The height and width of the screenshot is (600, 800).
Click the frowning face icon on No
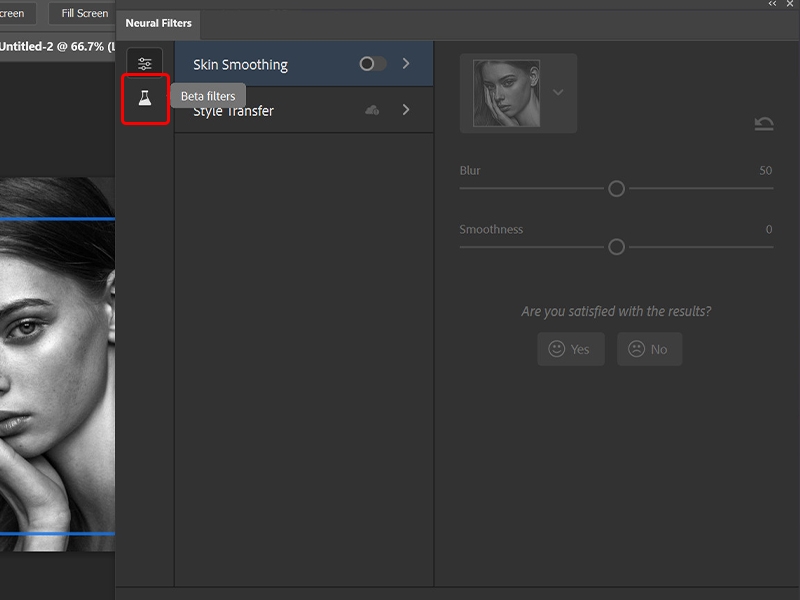point(634,349)
